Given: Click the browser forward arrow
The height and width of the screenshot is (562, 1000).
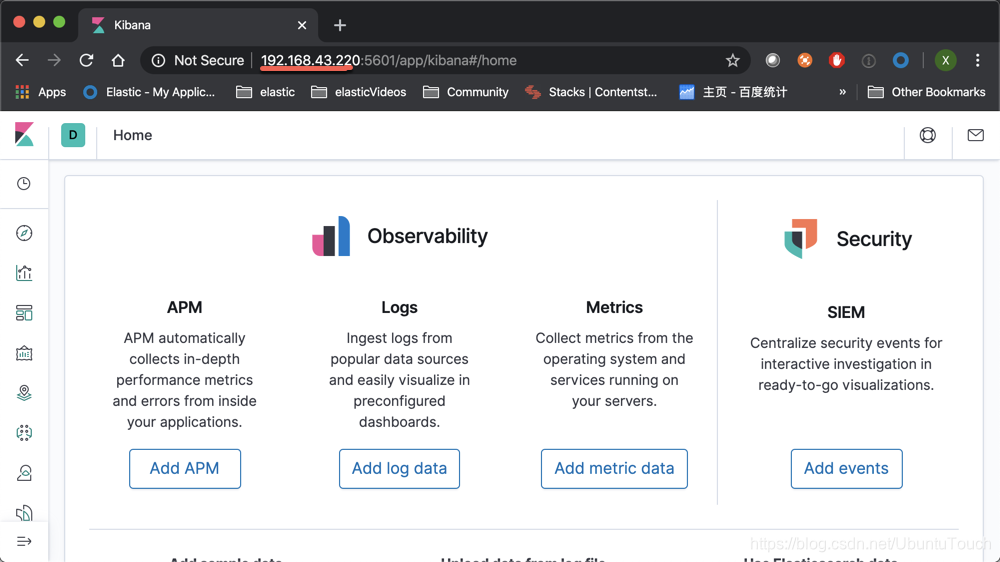Looking at the screenshot, I should [x=54, y=61].
